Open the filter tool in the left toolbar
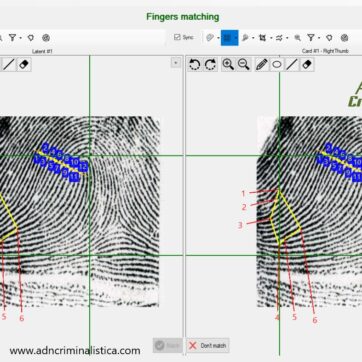Screen dimensions: 362x362 pos(12,38)
